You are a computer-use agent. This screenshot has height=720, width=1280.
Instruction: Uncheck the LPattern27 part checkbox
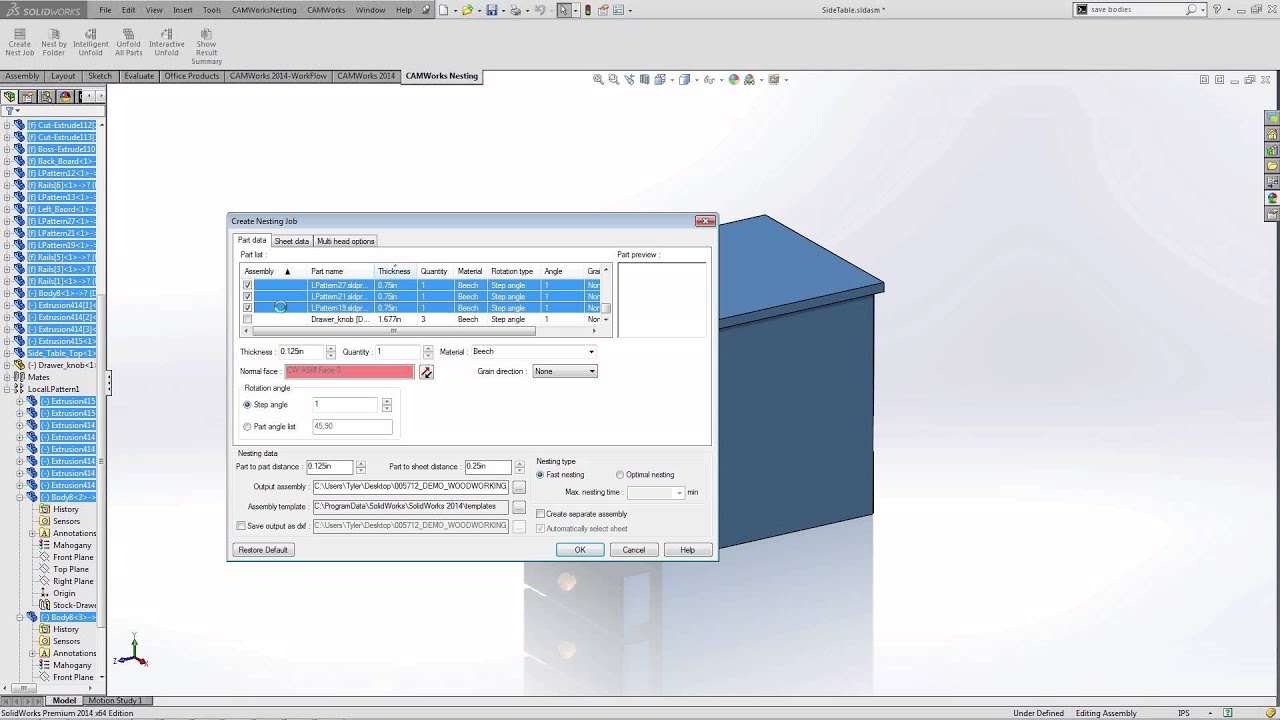coord(247,285)
